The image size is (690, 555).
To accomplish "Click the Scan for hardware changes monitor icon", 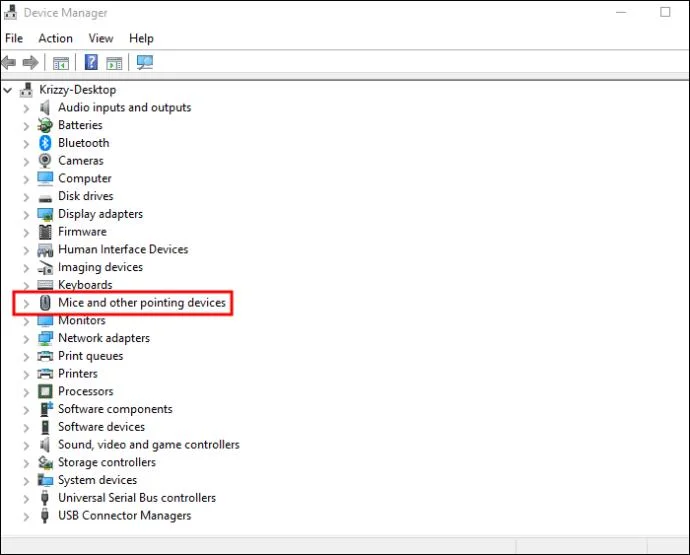I will pos(145,62).
